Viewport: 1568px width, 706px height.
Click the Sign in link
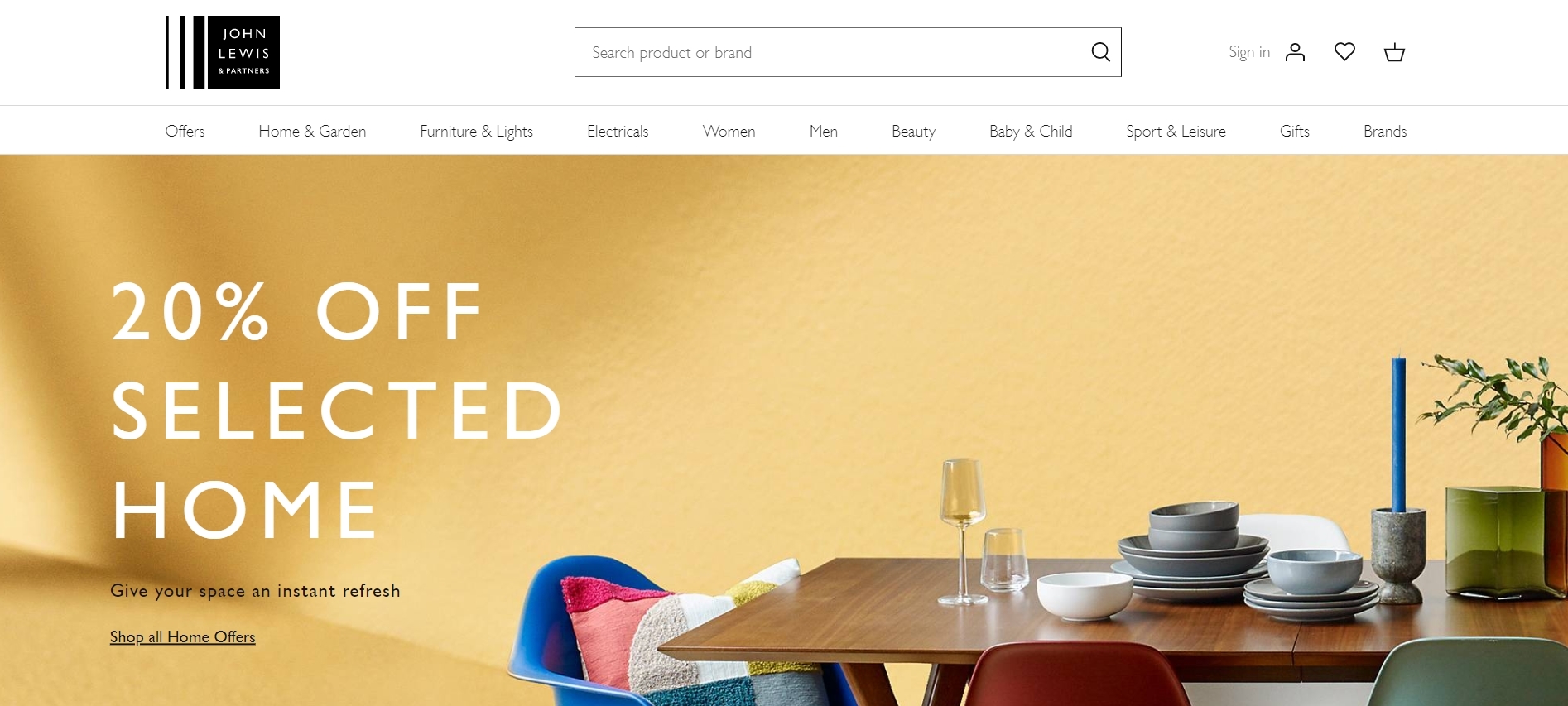[x=1249, y=52]
